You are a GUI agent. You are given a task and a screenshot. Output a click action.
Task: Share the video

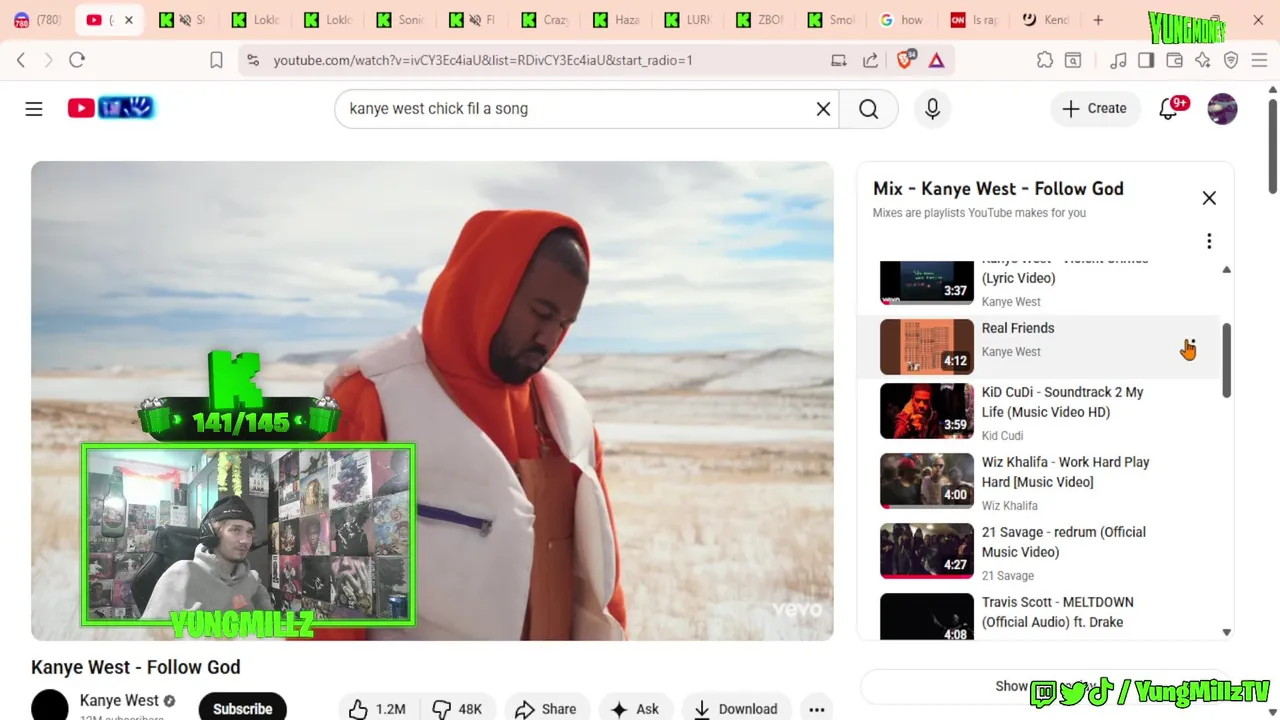(546, 709)
